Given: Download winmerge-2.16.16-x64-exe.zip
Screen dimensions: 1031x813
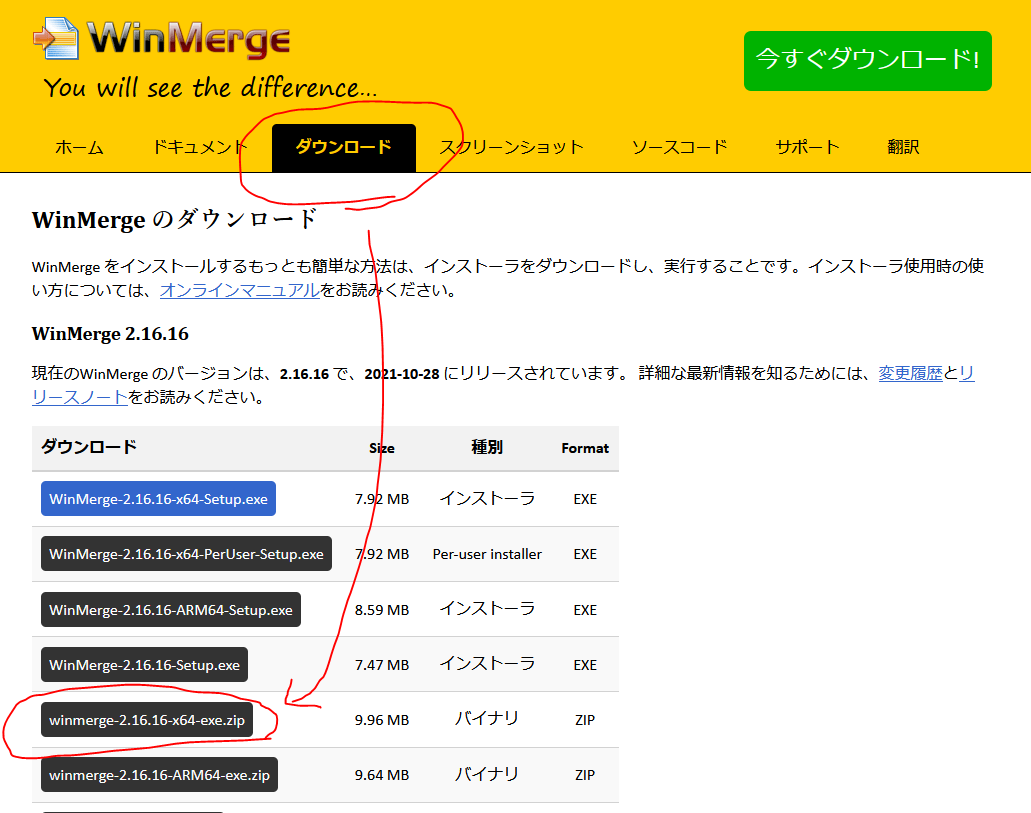Looking at the screenshot, I should (x=147, y=720).
